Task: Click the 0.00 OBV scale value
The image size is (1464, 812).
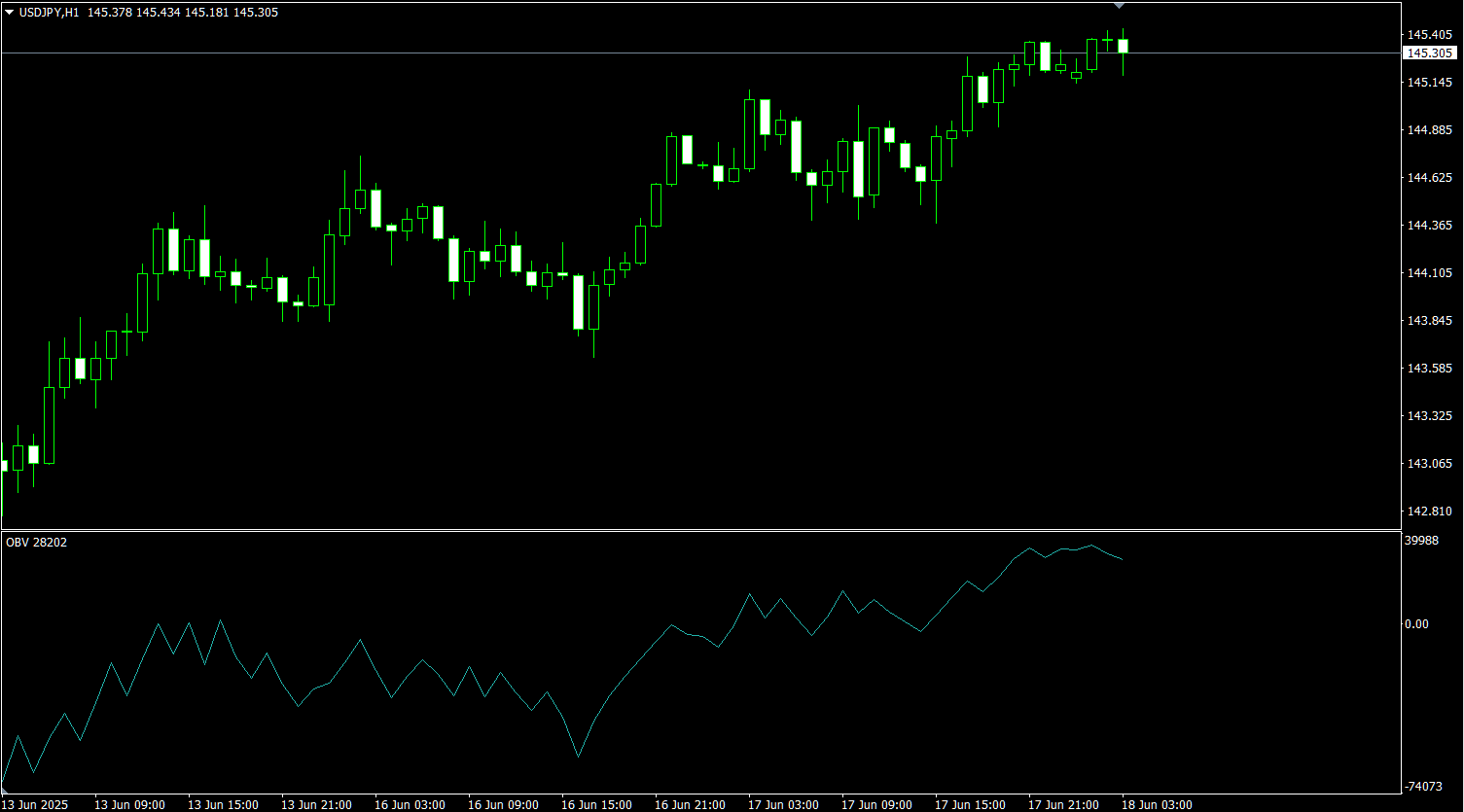Action: coord(1418,624)
